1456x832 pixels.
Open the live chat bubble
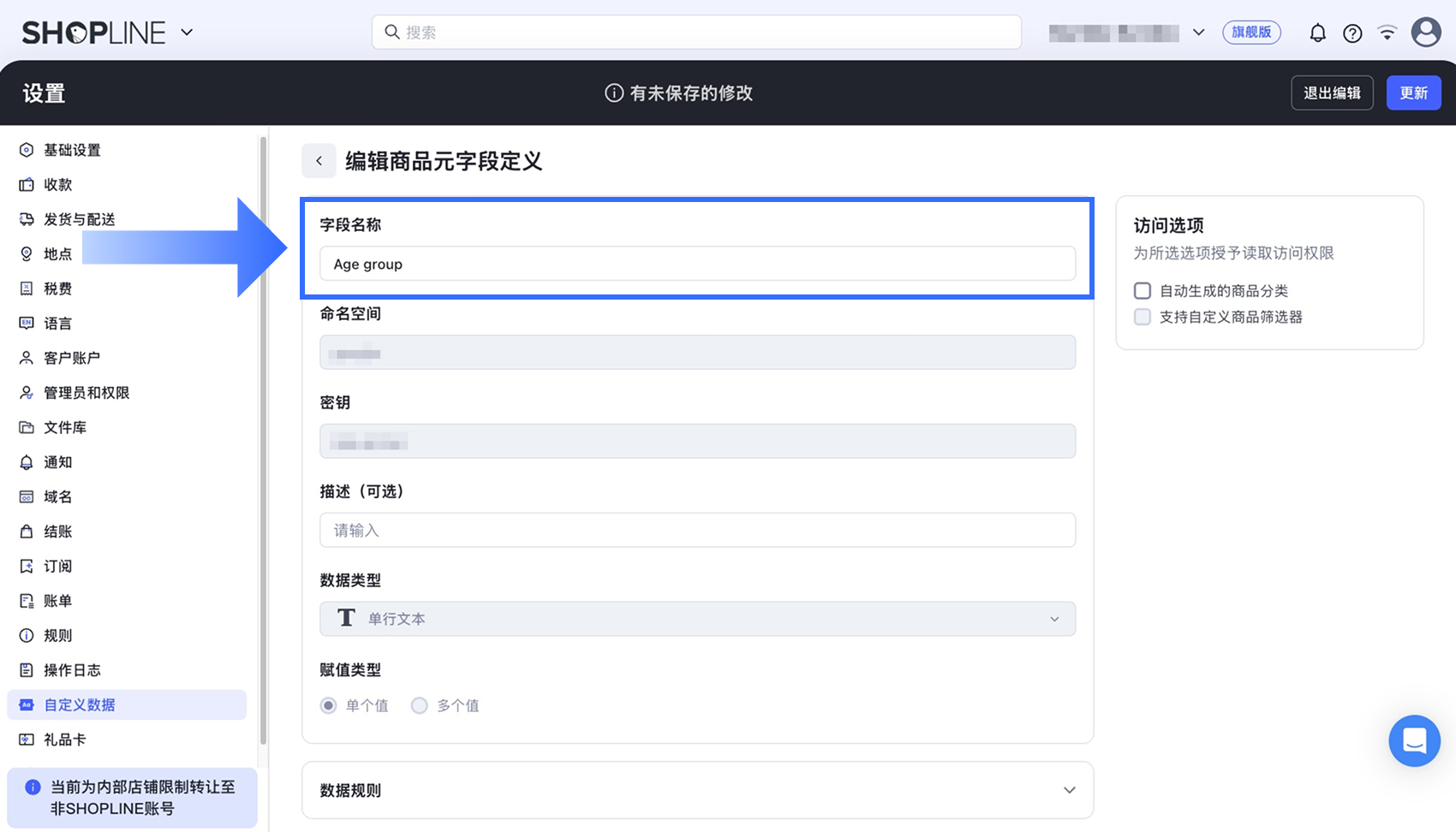click(1414, 740)
